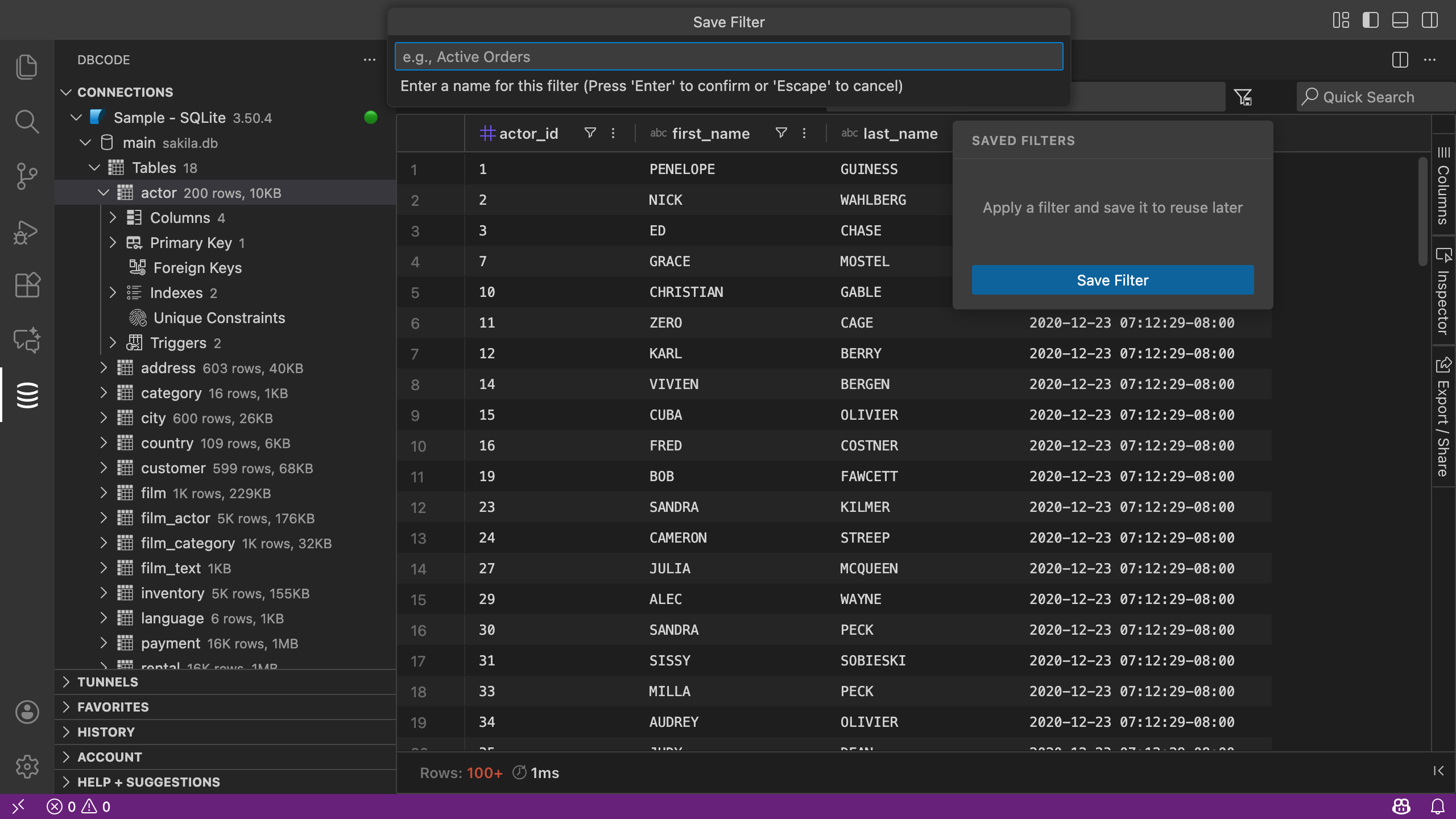Select the customer table in tree
This screenshot has width=1456, height=819.
(x=173, y=468)
